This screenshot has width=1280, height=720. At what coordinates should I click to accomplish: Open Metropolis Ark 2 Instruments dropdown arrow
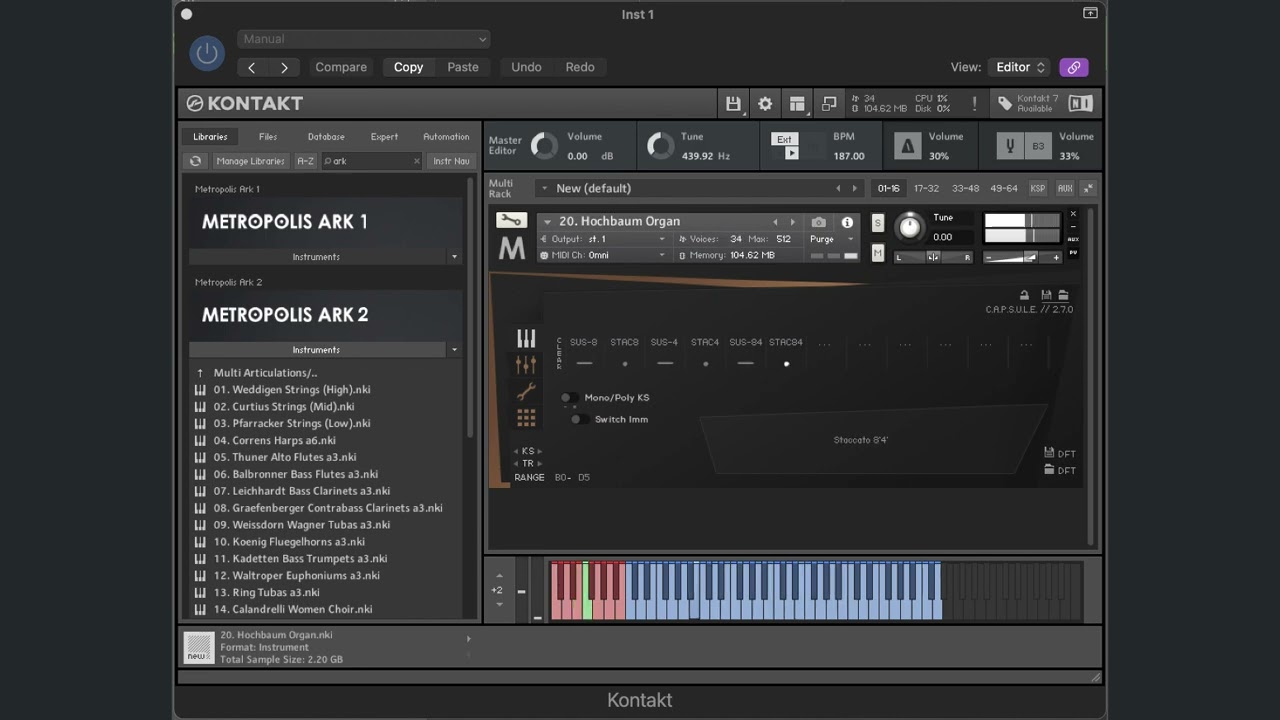click(454, 350)
